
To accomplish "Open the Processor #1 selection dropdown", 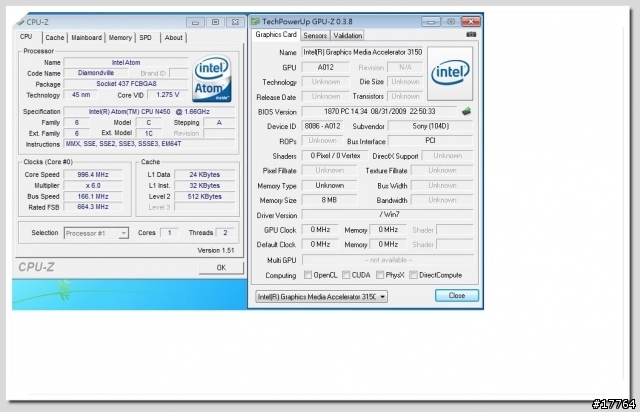I will click(96, 233).
